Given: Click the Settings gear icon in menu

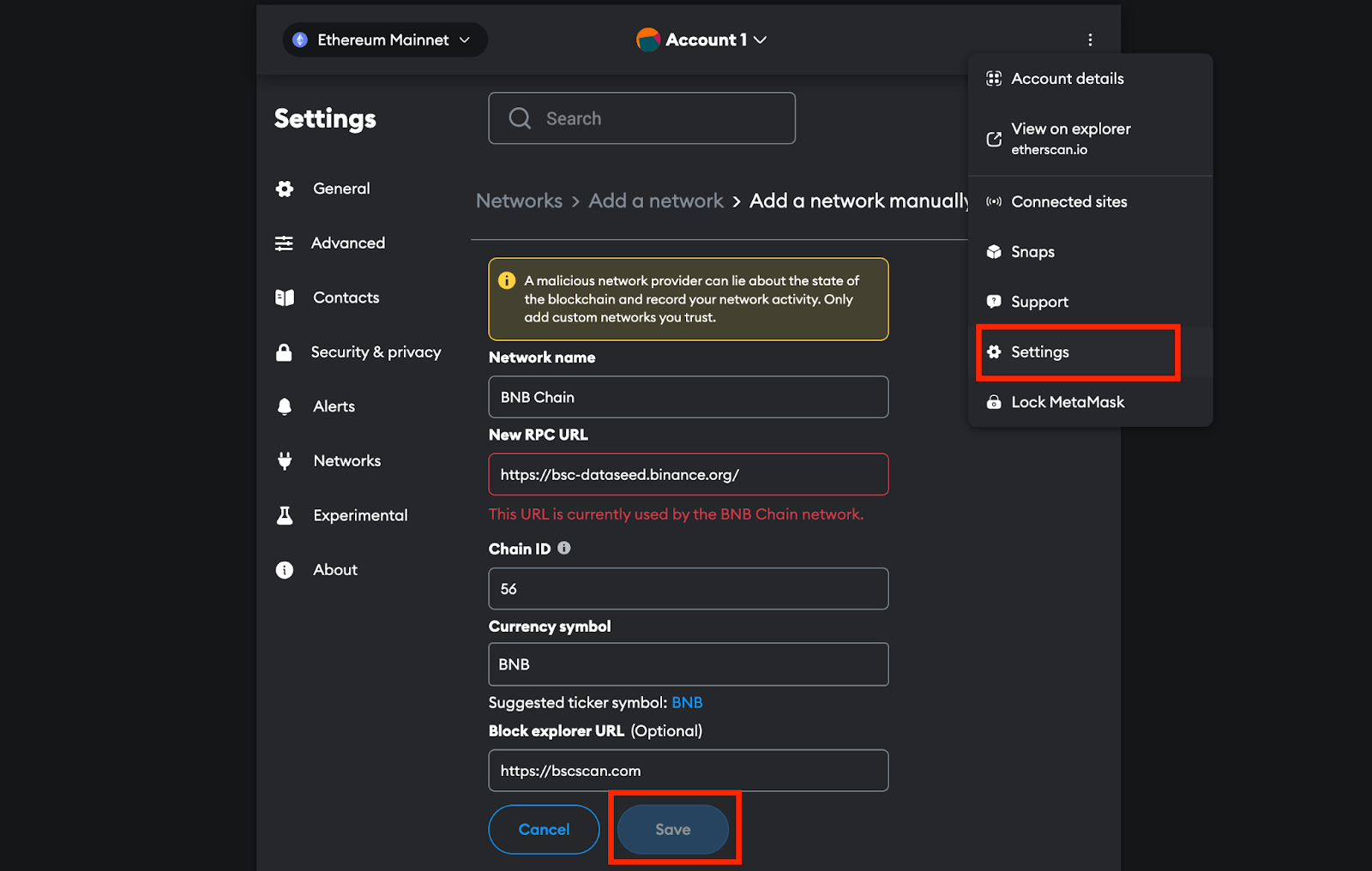Looking at the screenshot, I should [994, 352].
